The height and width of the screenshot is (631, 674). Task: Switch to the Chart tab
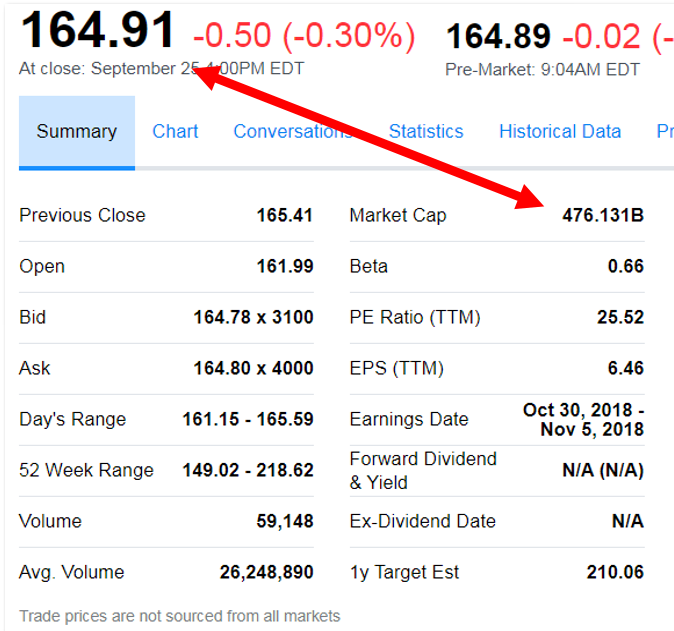coord(175,132)
